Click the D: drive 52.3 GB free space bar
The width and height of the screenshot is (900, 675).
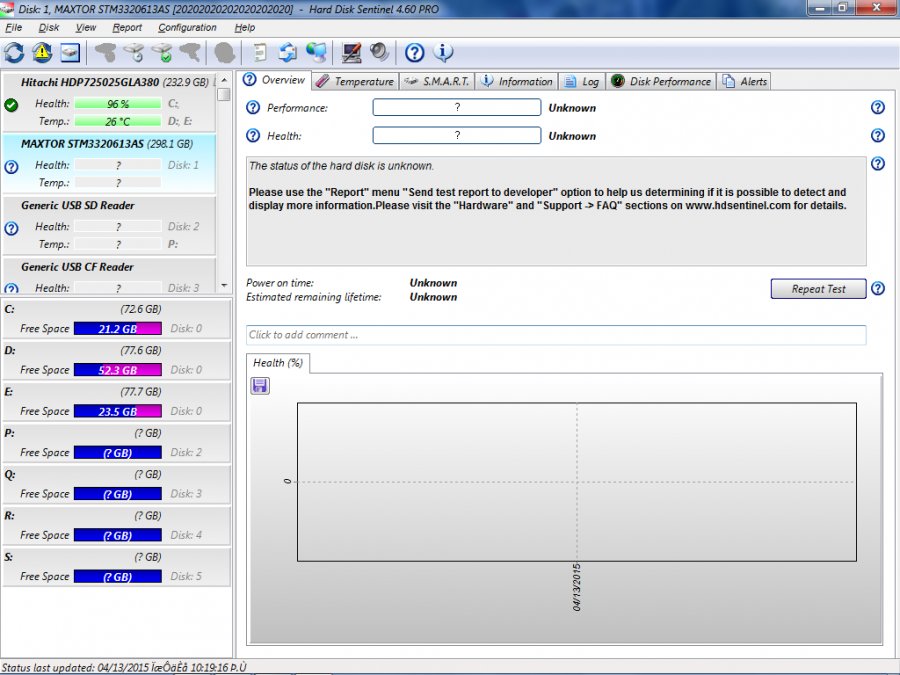(118, 370)
